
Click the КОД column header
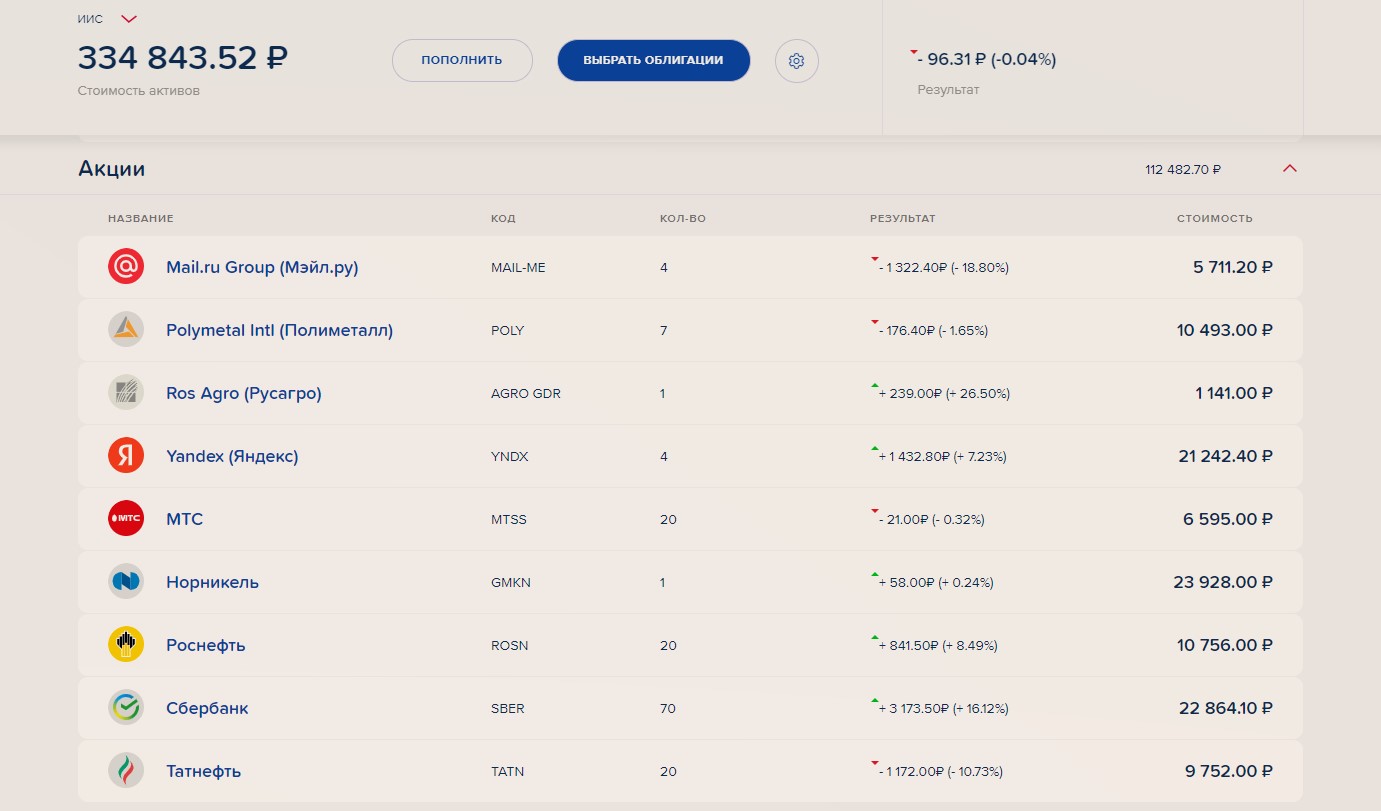[x=503, y=218]
